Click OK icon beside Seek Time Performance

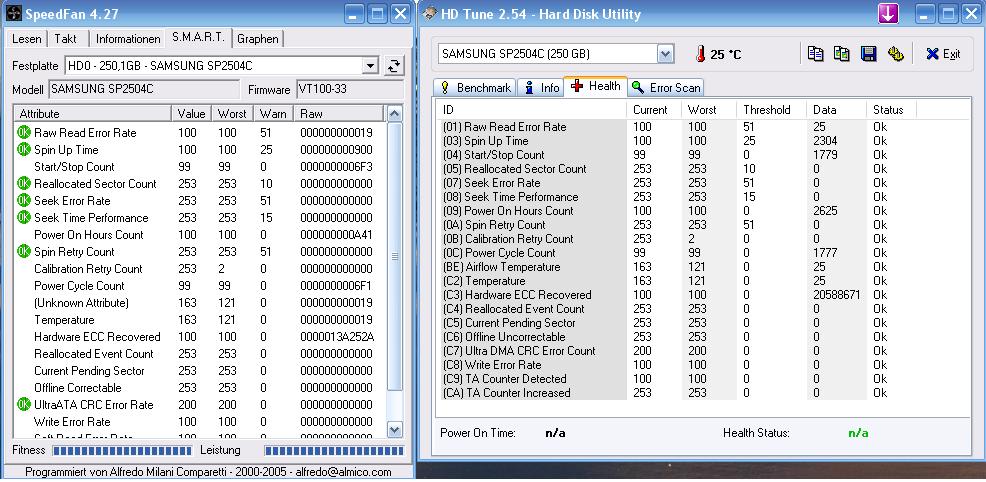pyautogui.click(x=24, y=217)
